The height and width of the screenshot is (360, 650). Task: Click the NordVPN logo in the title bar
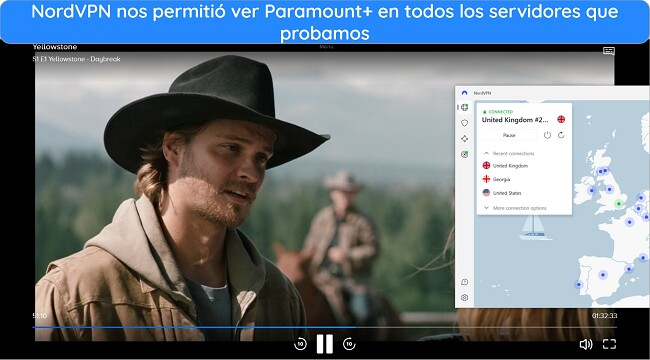[x=464, y=93]
